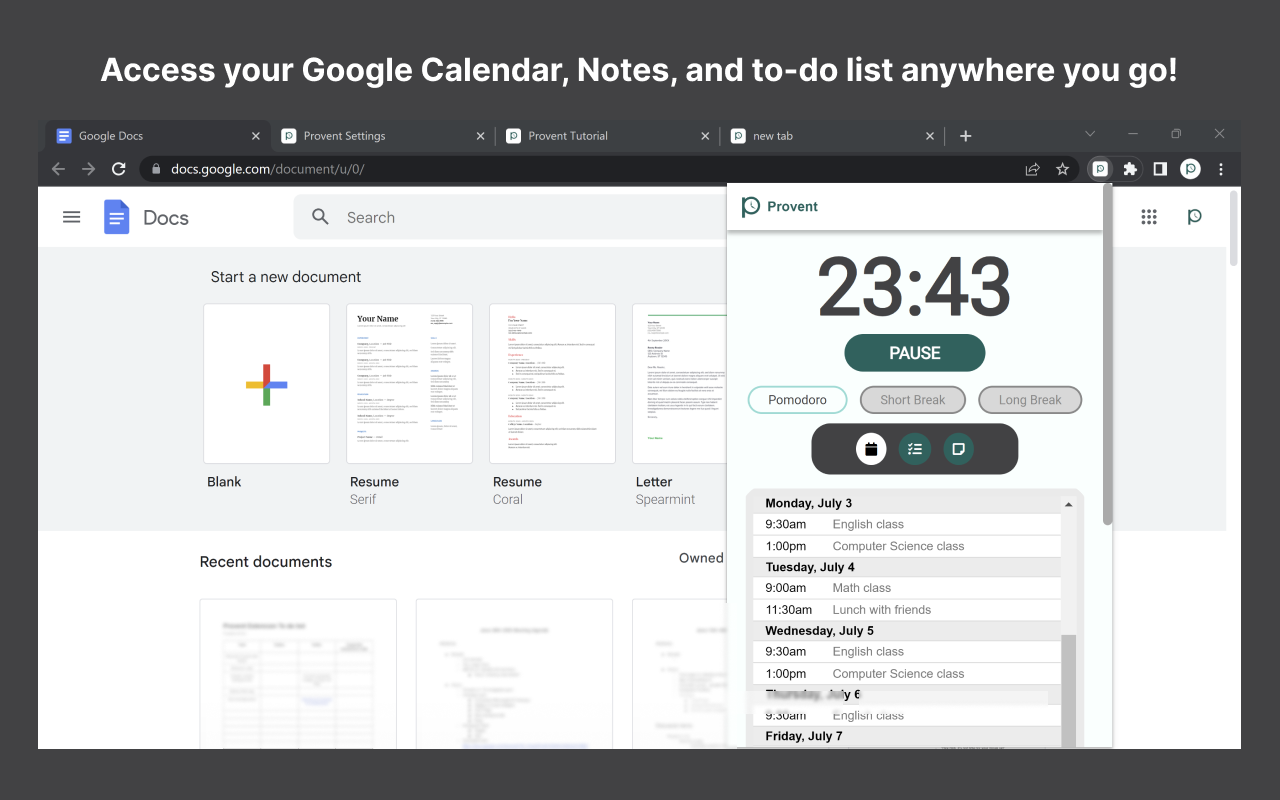
Task: Click the Start a new document heading
Action: (286, 277)
